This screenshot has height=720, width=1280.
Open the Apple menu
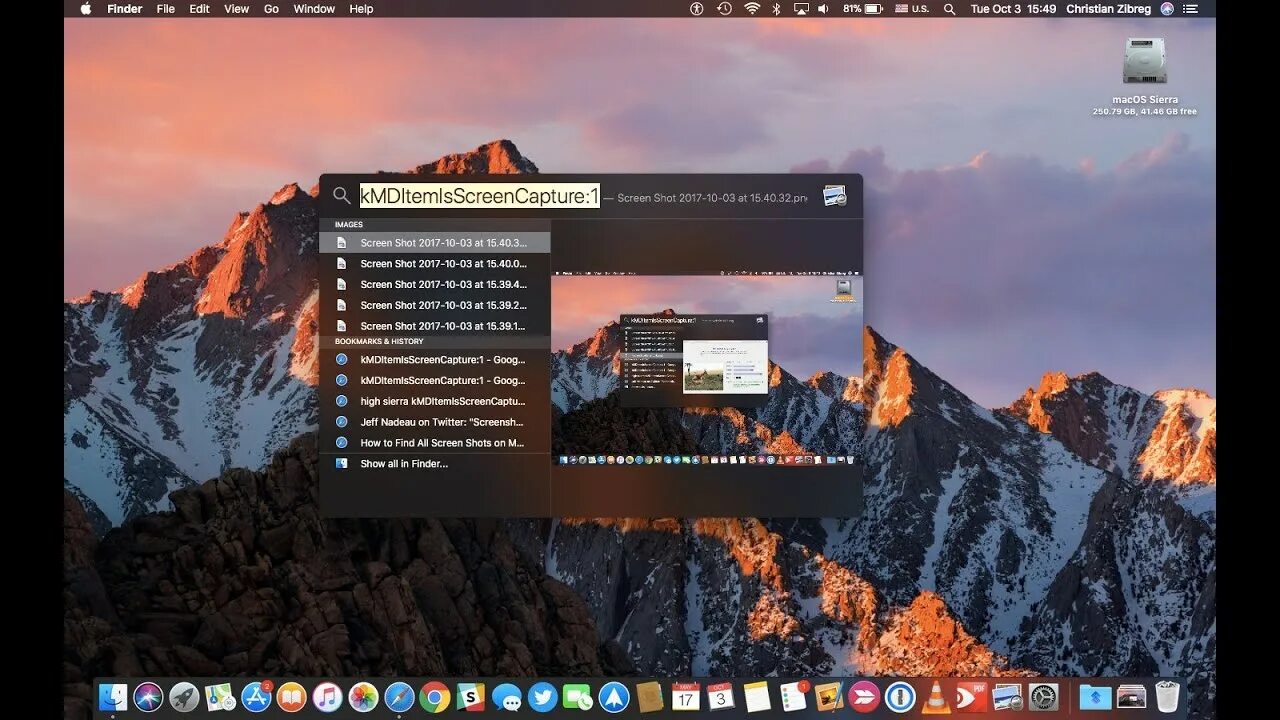coord(85,8)
